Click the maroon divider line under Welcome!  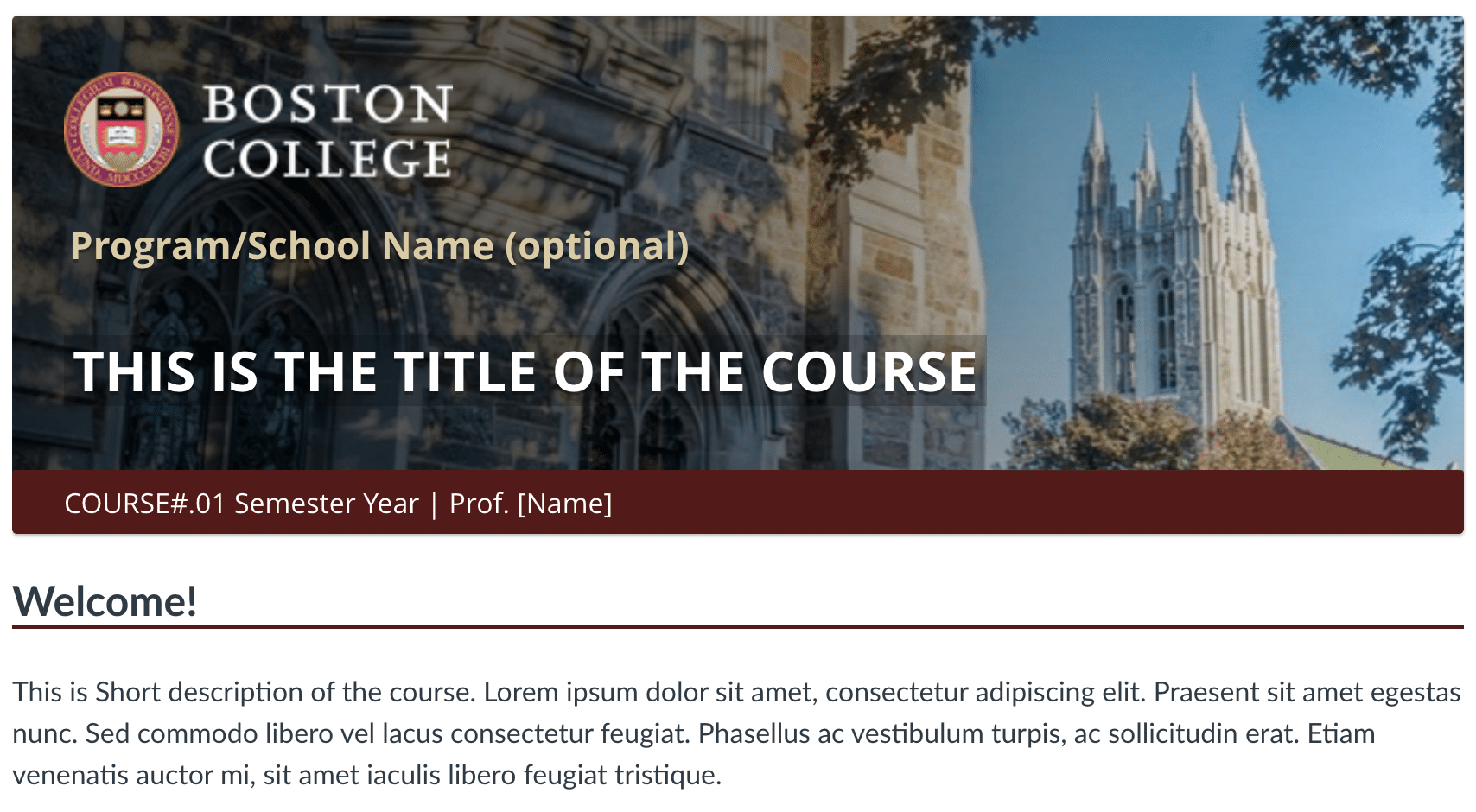tap(737, 627)
